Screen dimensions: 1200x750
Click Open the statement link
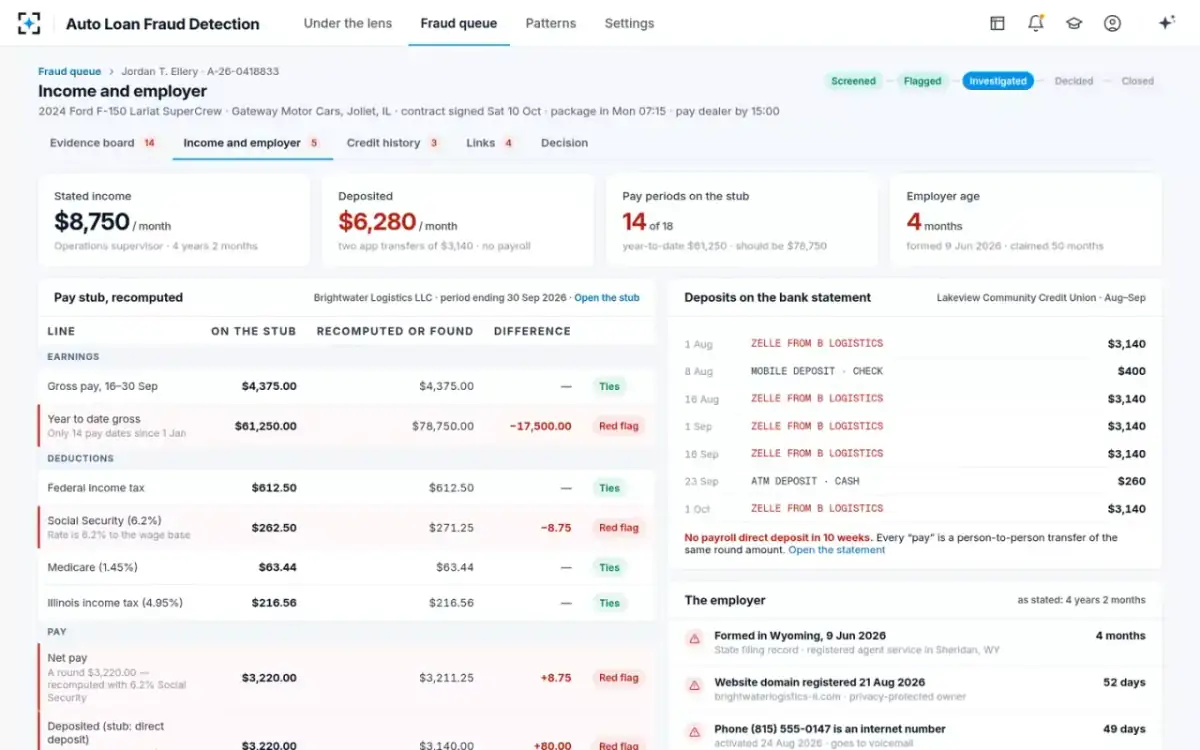tap(837, 550)
